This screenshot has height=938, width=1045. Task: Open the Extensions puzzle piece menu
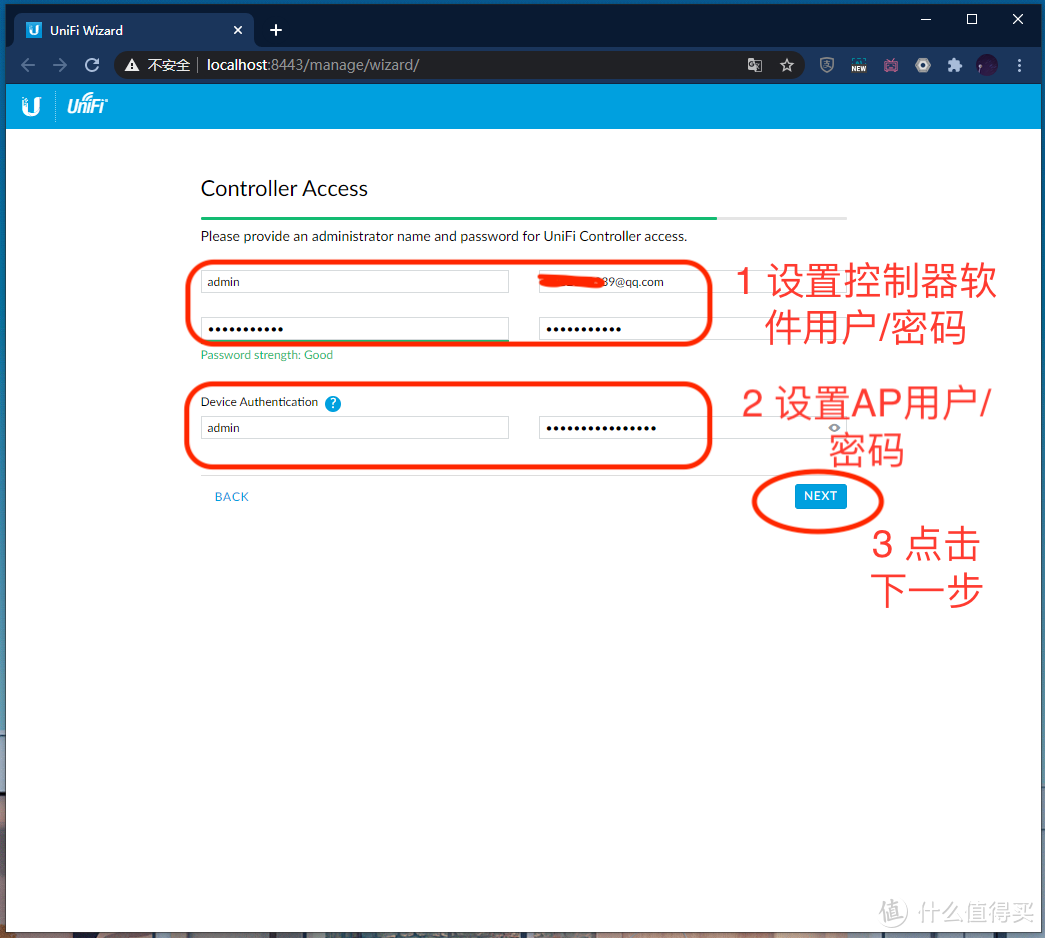pyautogui.click(x=955, y=65)
